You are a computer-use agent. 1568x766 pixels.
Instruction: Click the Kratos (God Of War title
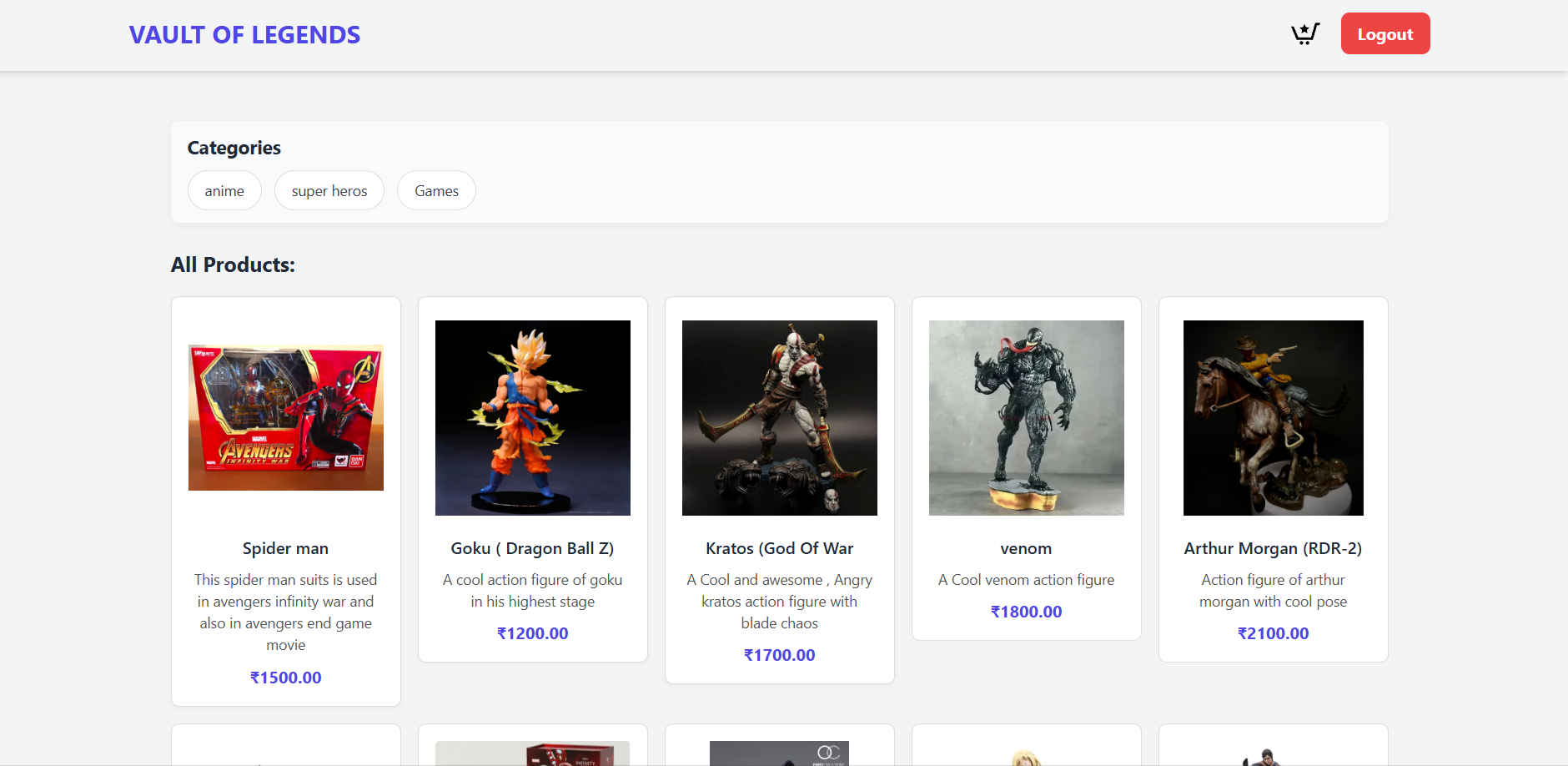[x=779, y=548]
